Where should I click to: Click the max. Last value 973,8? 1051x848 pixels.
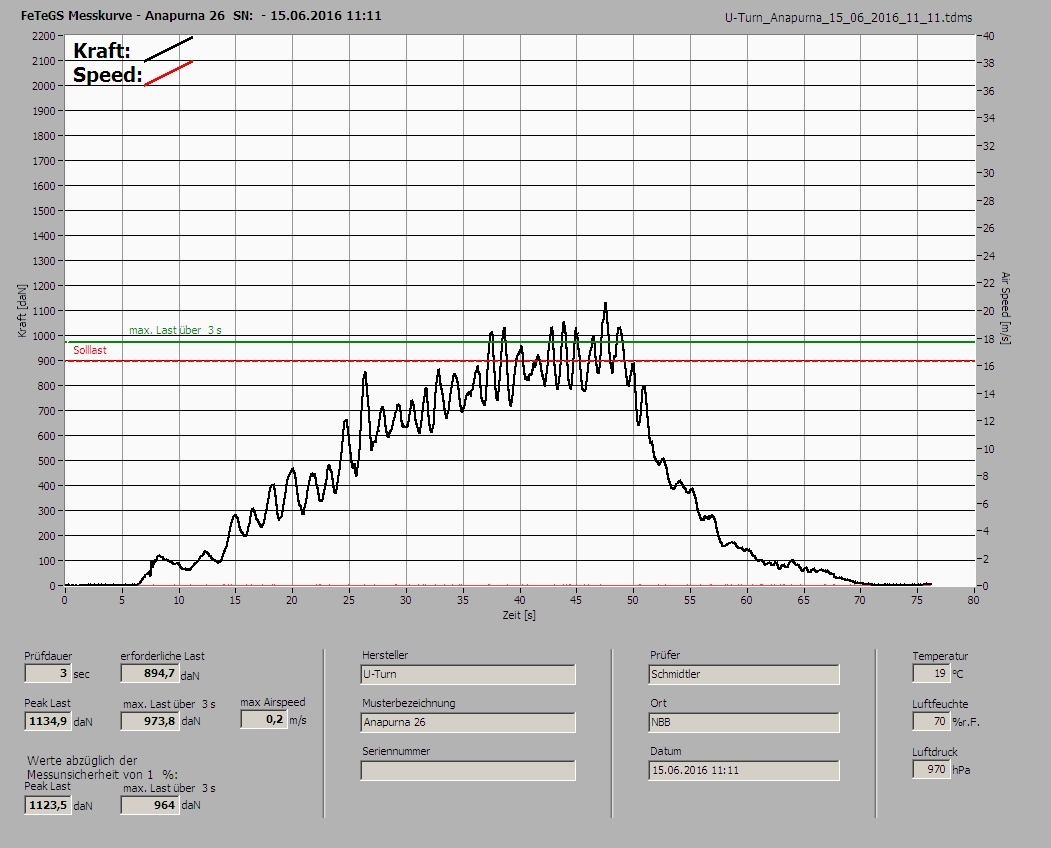coord(149,721)
